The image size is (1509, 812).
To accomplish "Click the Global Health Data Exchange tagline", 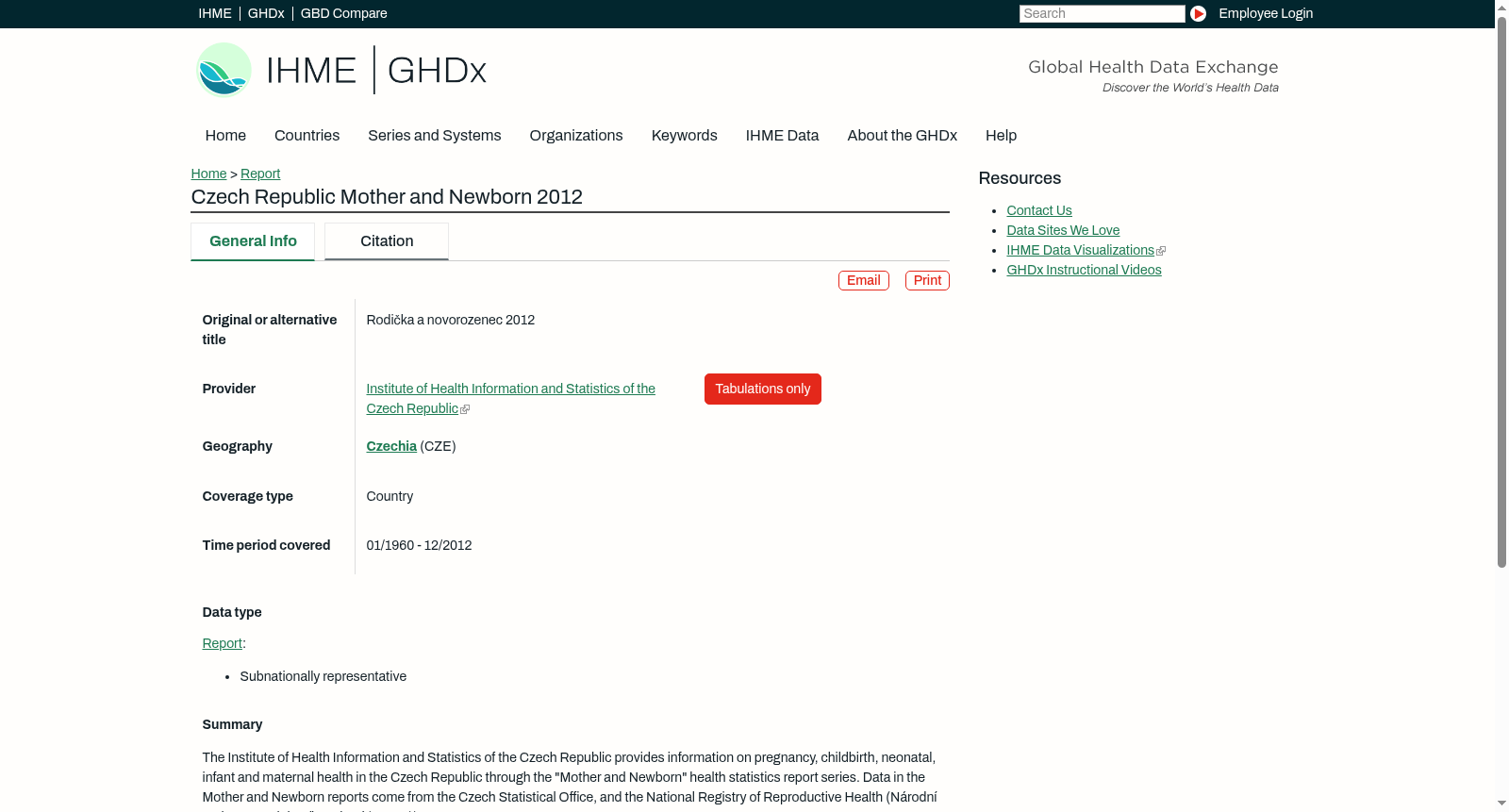I will point(1153,67).
